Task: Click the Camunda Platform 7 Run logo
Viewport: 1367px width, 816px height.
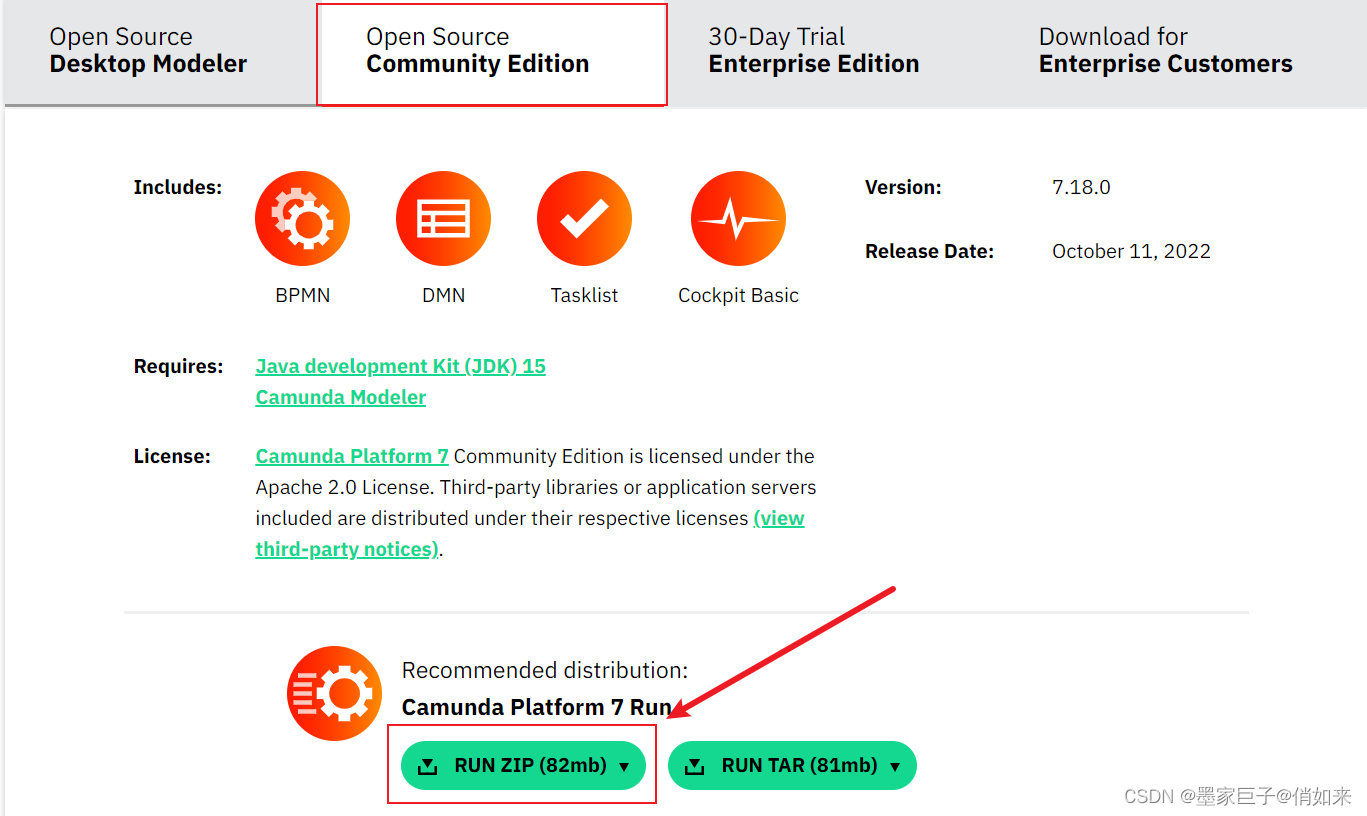Action: [x=334, y=693]
